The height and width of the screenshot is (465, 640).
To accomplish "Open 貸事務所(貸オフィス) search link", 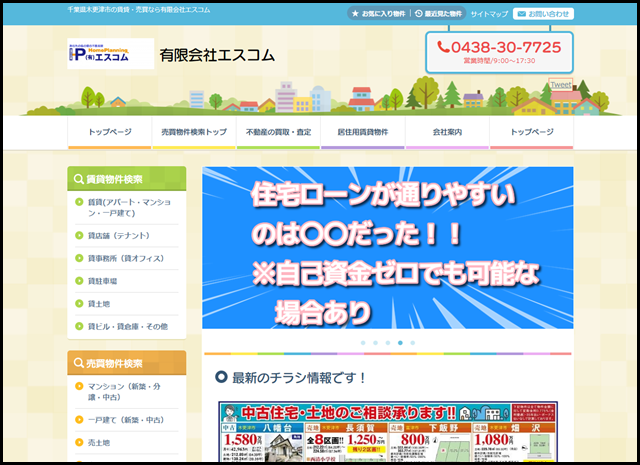I will pyautogui.click(x=126, y=258).
